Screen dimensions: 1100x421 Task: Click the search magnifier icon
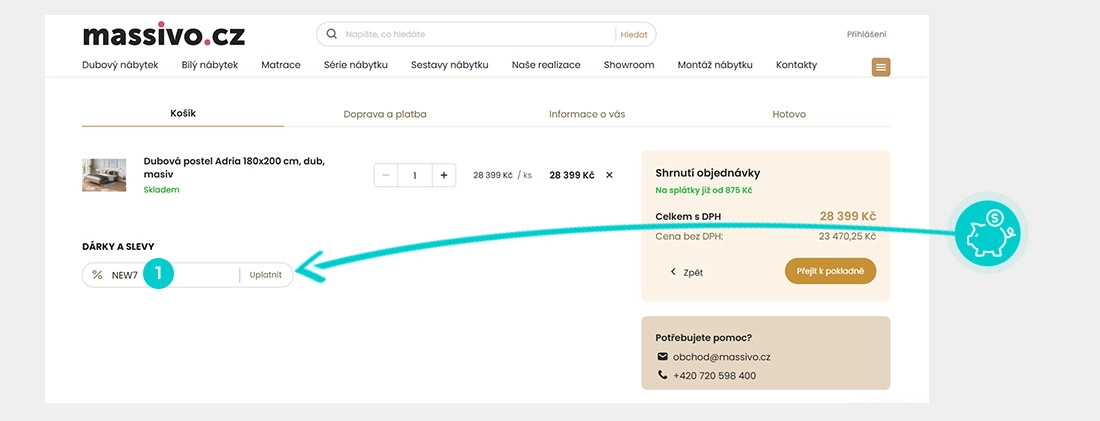[x=332, y=34]
